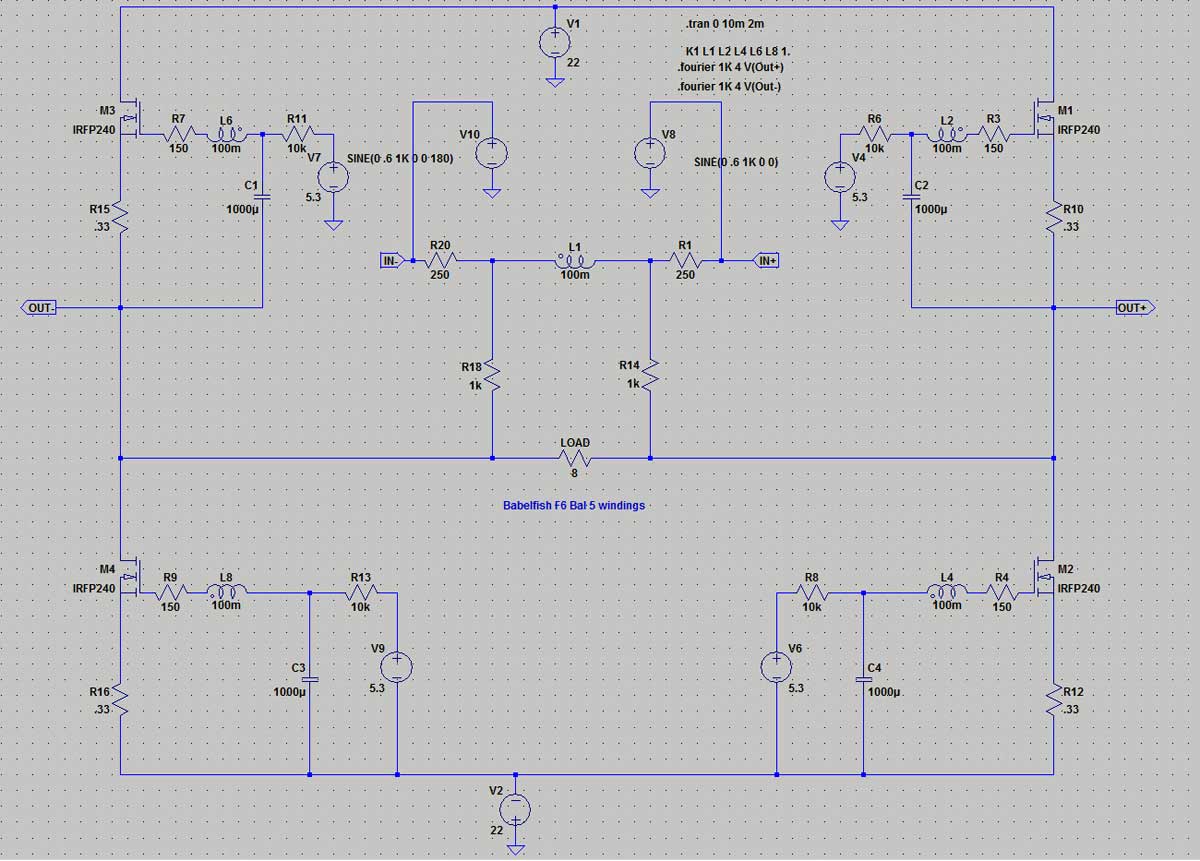This screenshot has width=1200, height=861.
Task: Pick the L4 inductor symbol
Action: [946, 592]
